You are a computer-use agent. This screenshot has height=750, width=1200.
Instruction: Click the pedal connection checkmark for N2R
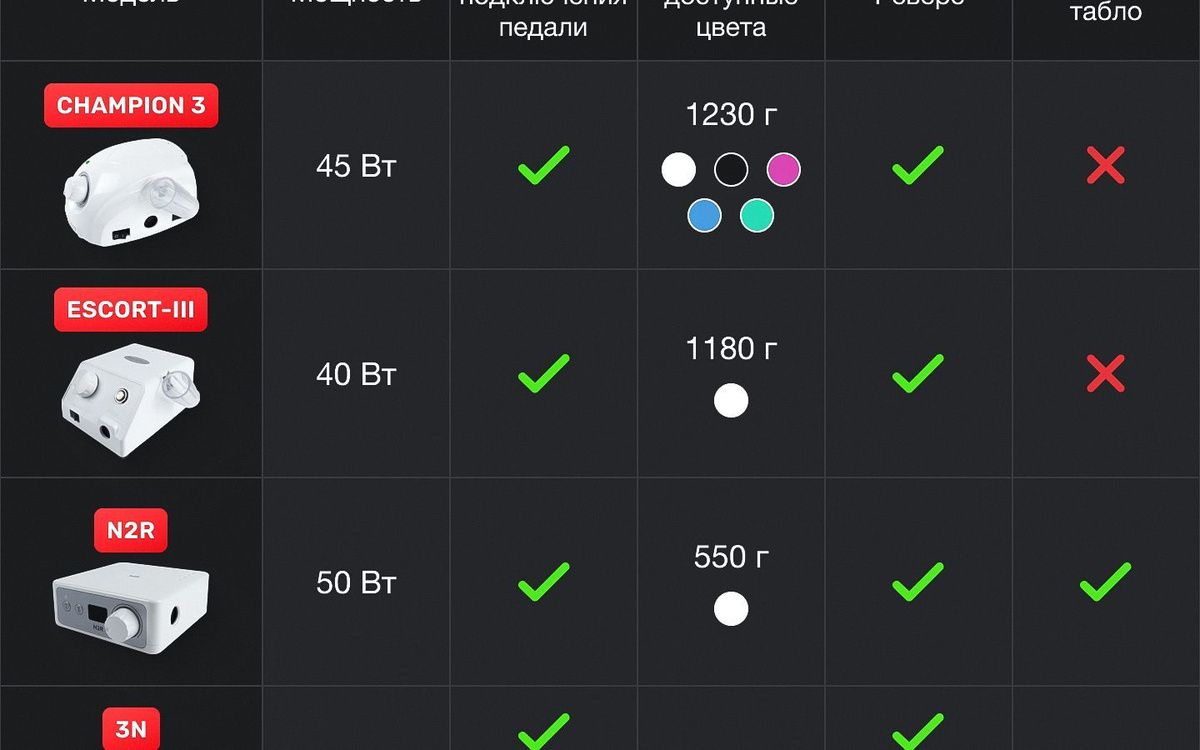(543, 581)
